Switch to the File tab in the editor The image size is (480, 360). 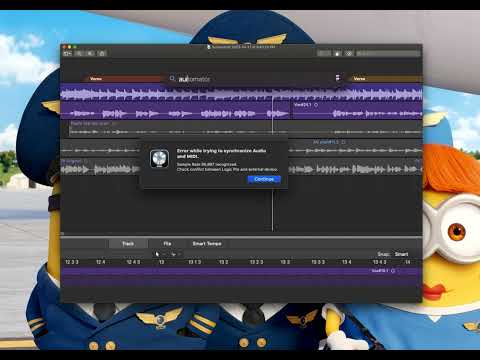pos(167,244)
